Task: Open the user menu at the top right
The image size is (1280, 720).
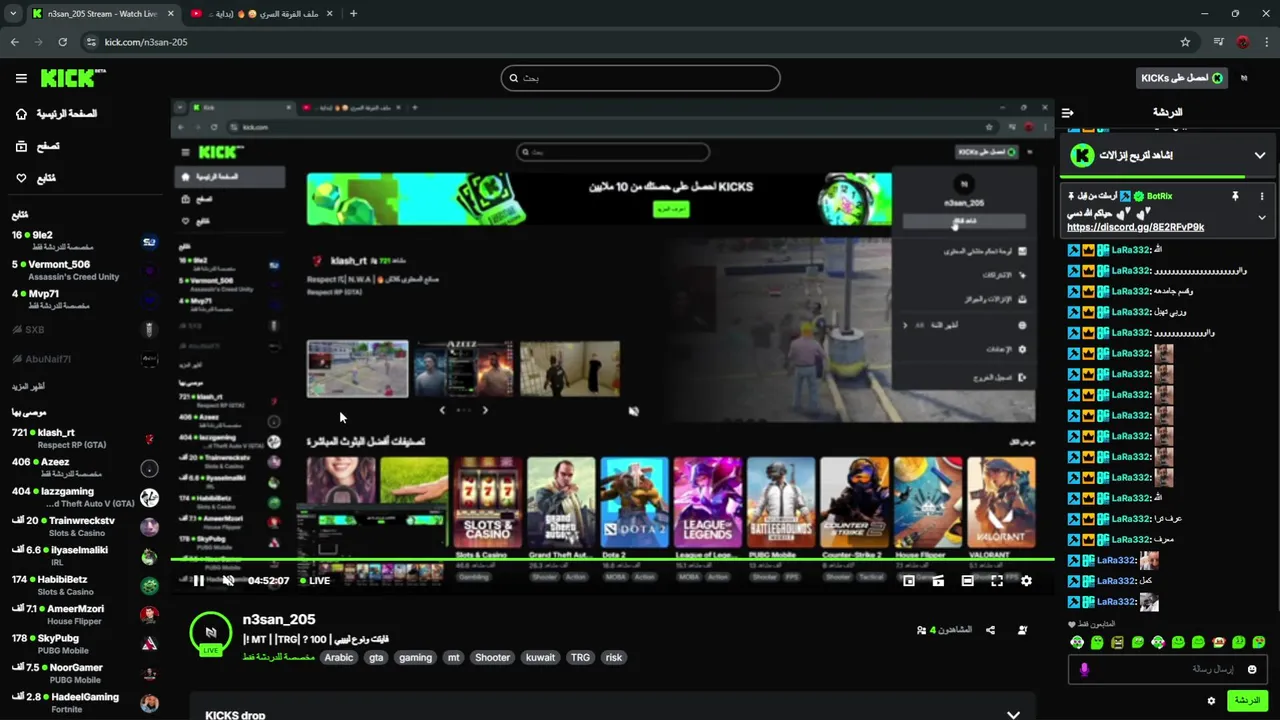Action: click(x=1244, y=78)
